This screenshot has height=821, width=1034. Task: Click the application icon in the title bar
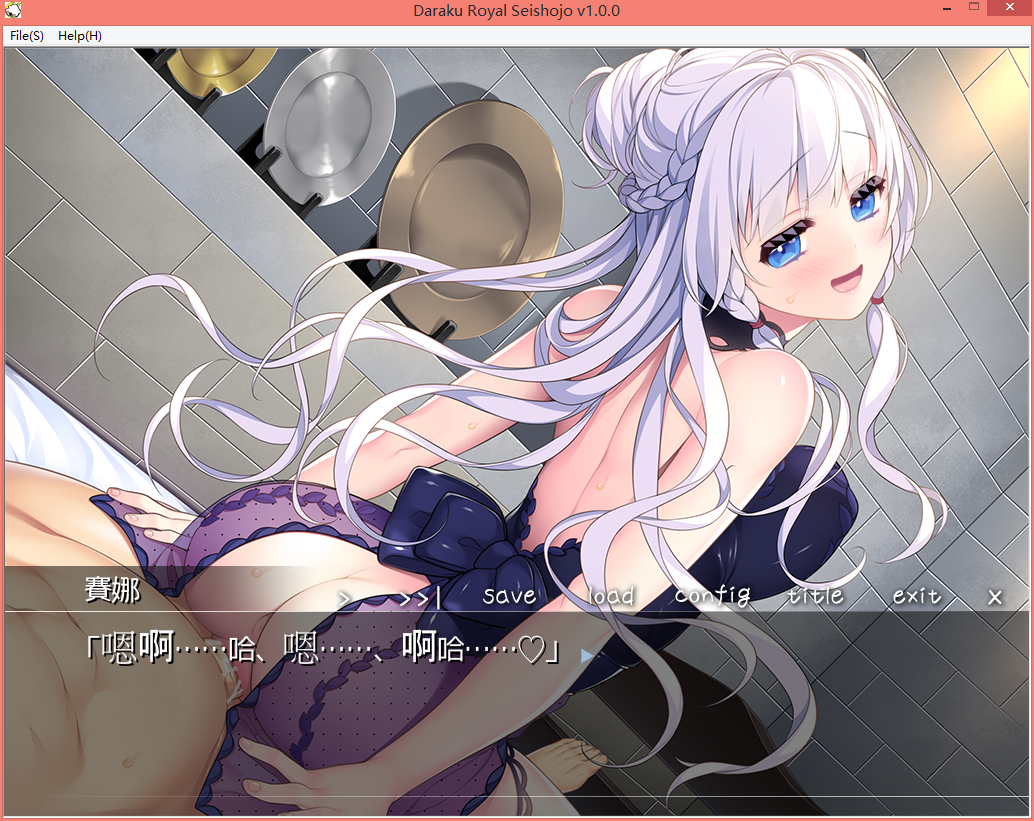point(13,10)
